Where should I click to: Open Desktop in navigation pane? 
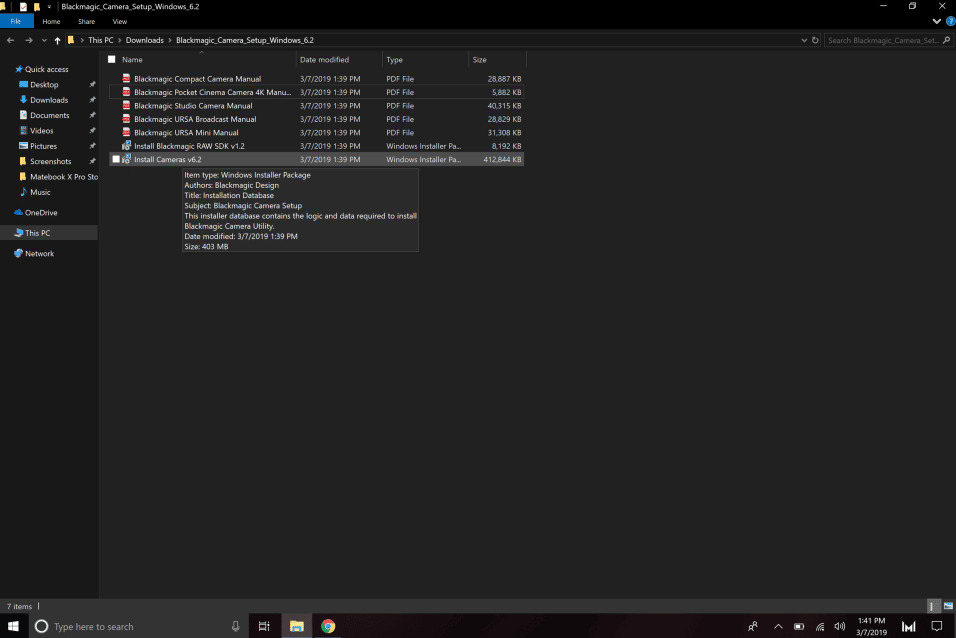pyautogui.click(x=45, y=84)
